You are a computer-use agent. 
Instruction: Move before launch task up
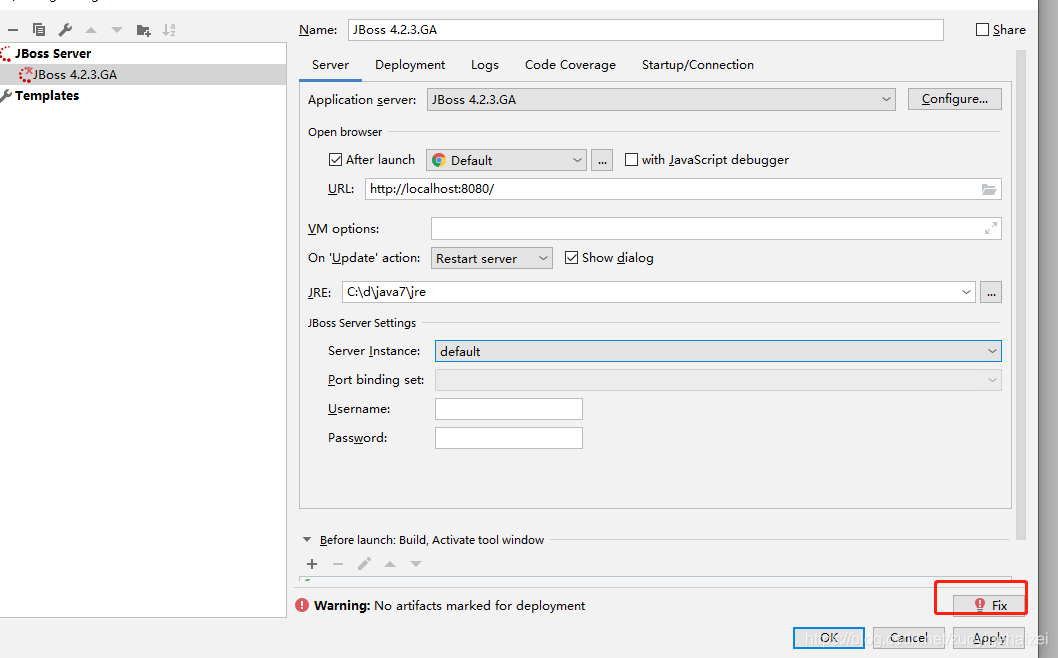tap(390, 564)
